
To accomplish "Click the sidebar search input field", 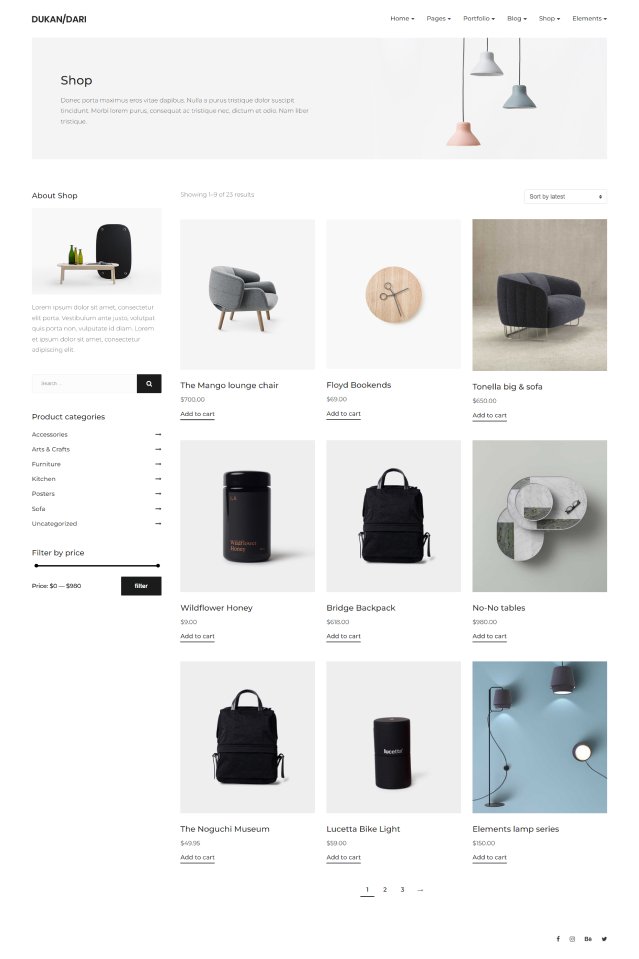I will click(x=84, y=383).
